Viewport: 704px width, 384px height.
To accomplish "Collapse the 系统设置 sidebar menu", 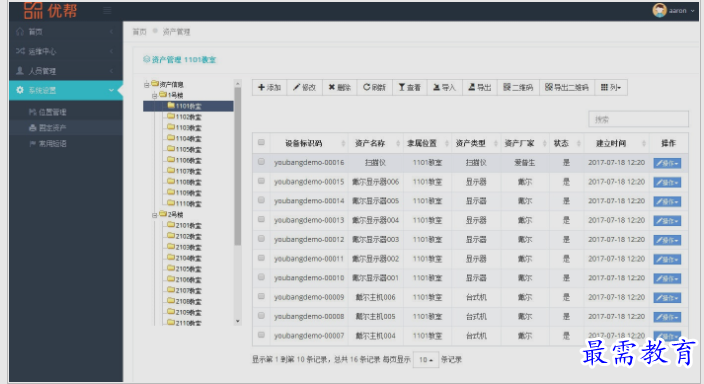I will click(66, 90).
